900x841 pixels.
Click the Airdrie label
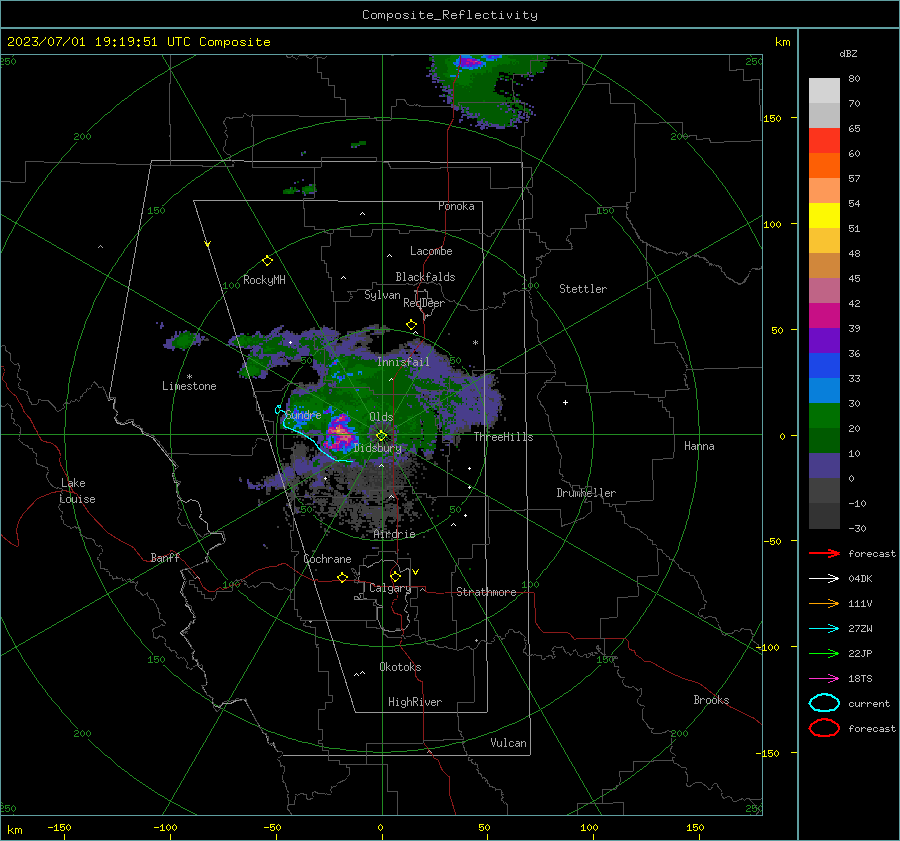394,534
